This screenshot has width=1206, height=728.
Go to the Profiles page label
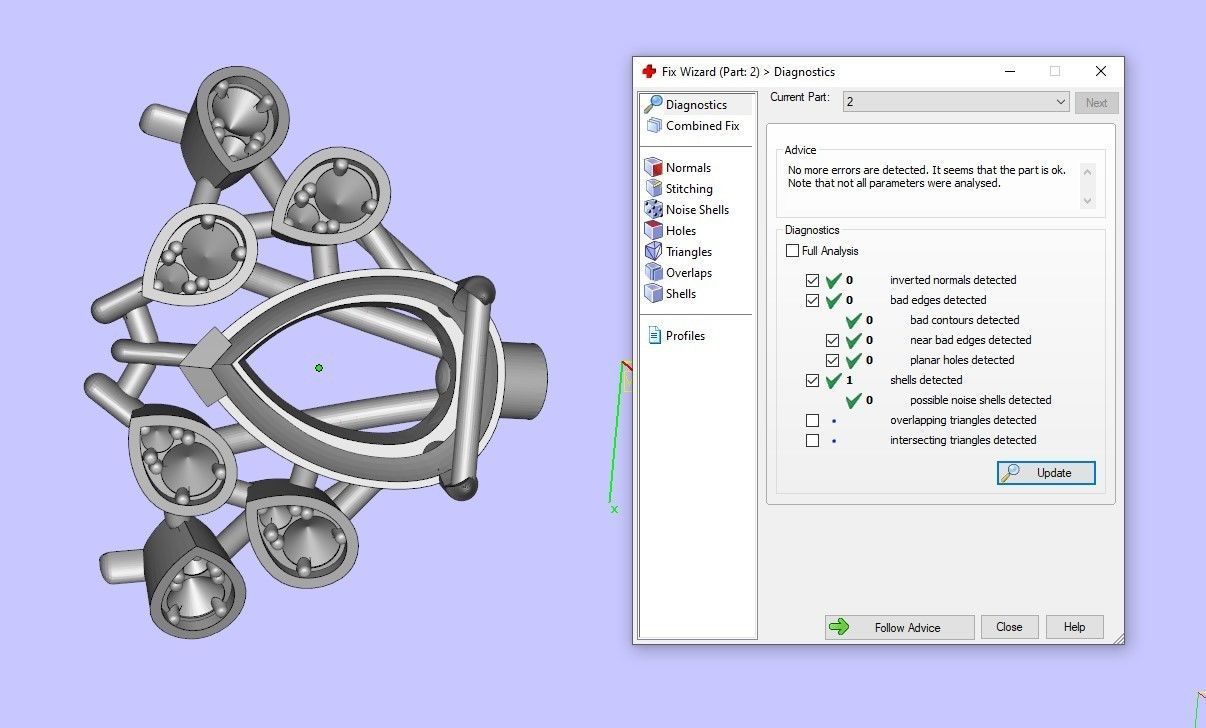pos(685,335)
